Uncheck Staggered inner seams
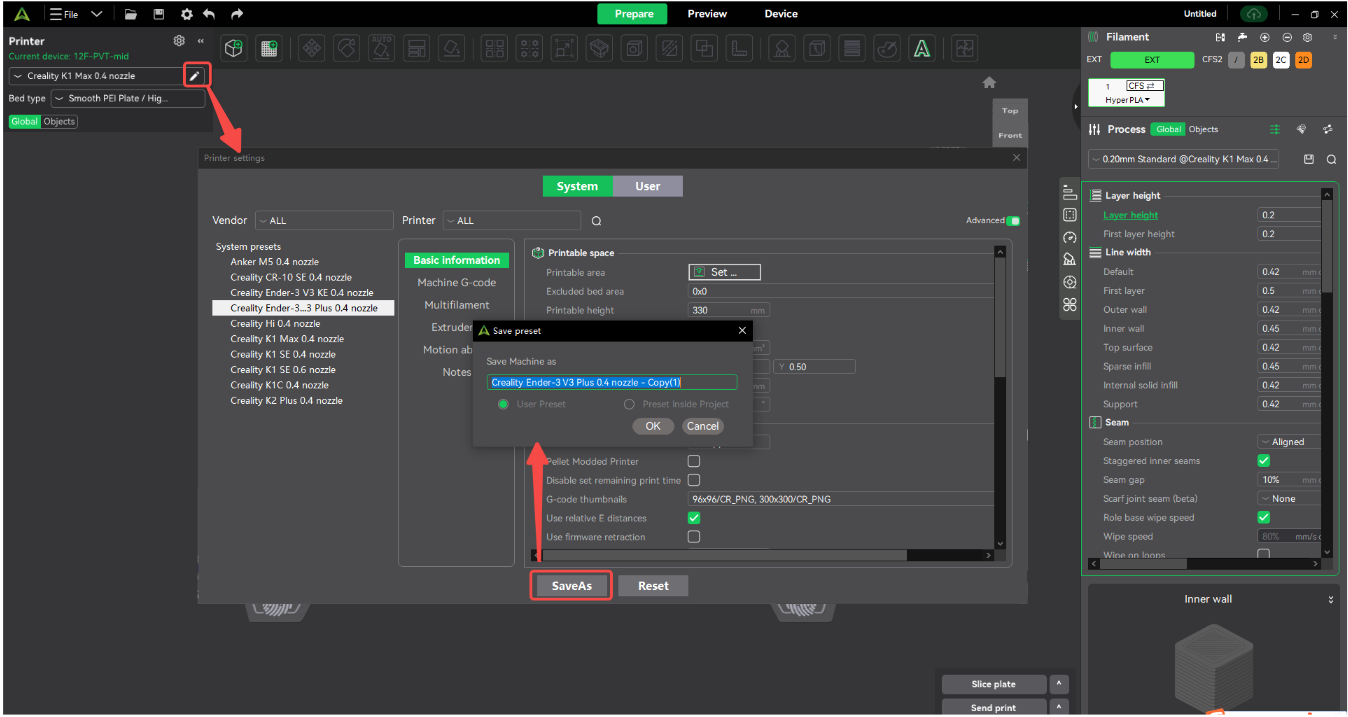 tap(1263, 461)
